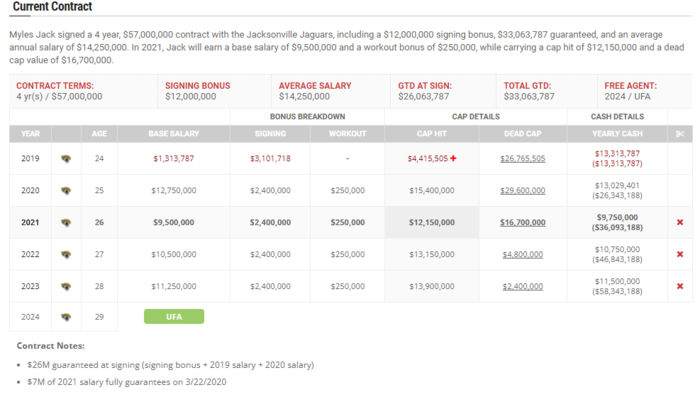Click the Jaguars logo in 2019 row
The height and width of the screenshot is (402, 700).
point(66,159)
